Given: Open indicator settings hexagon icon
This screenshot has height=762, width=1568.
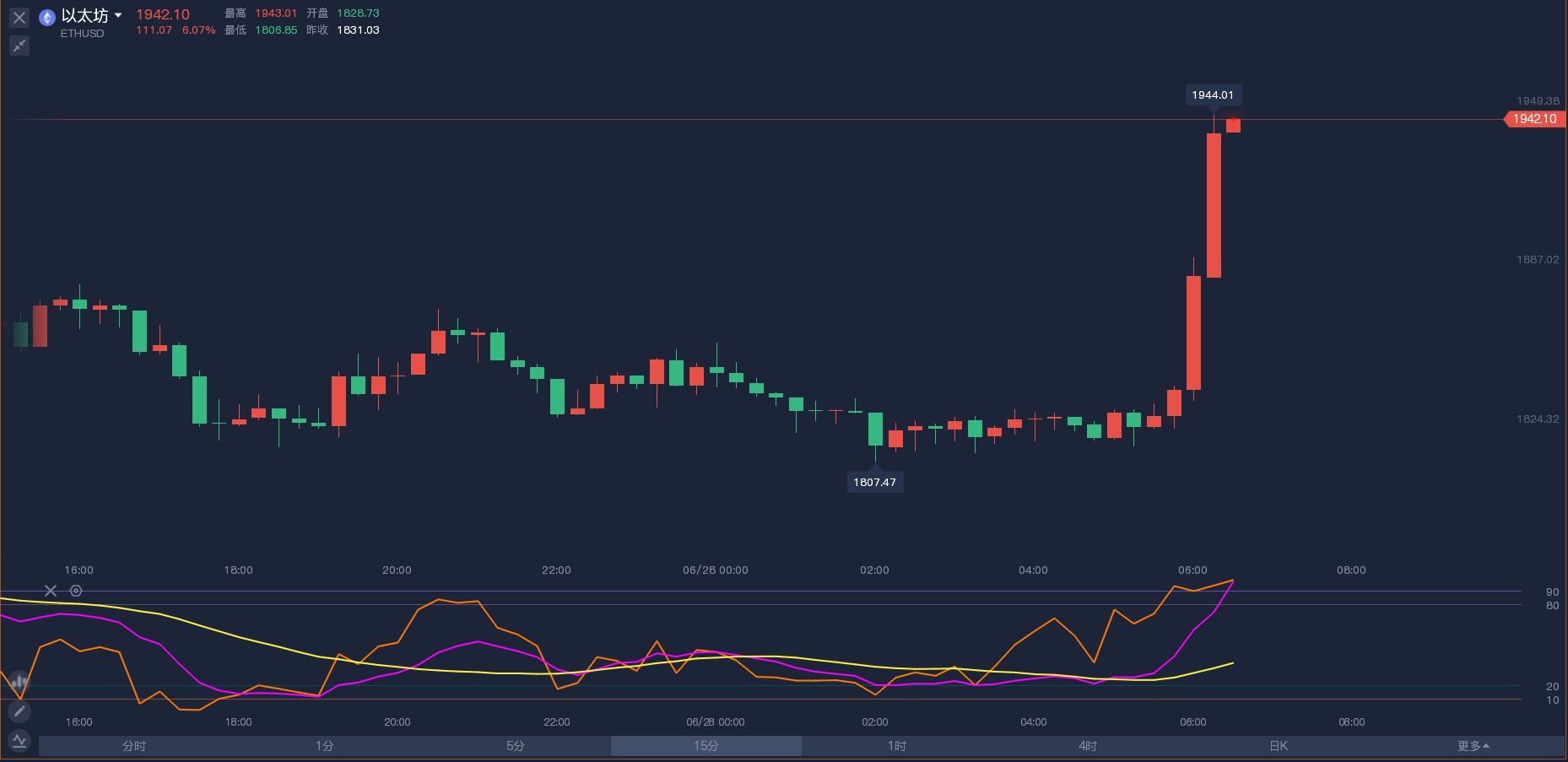Looking at the screenshot, I should tap(76, 591).
